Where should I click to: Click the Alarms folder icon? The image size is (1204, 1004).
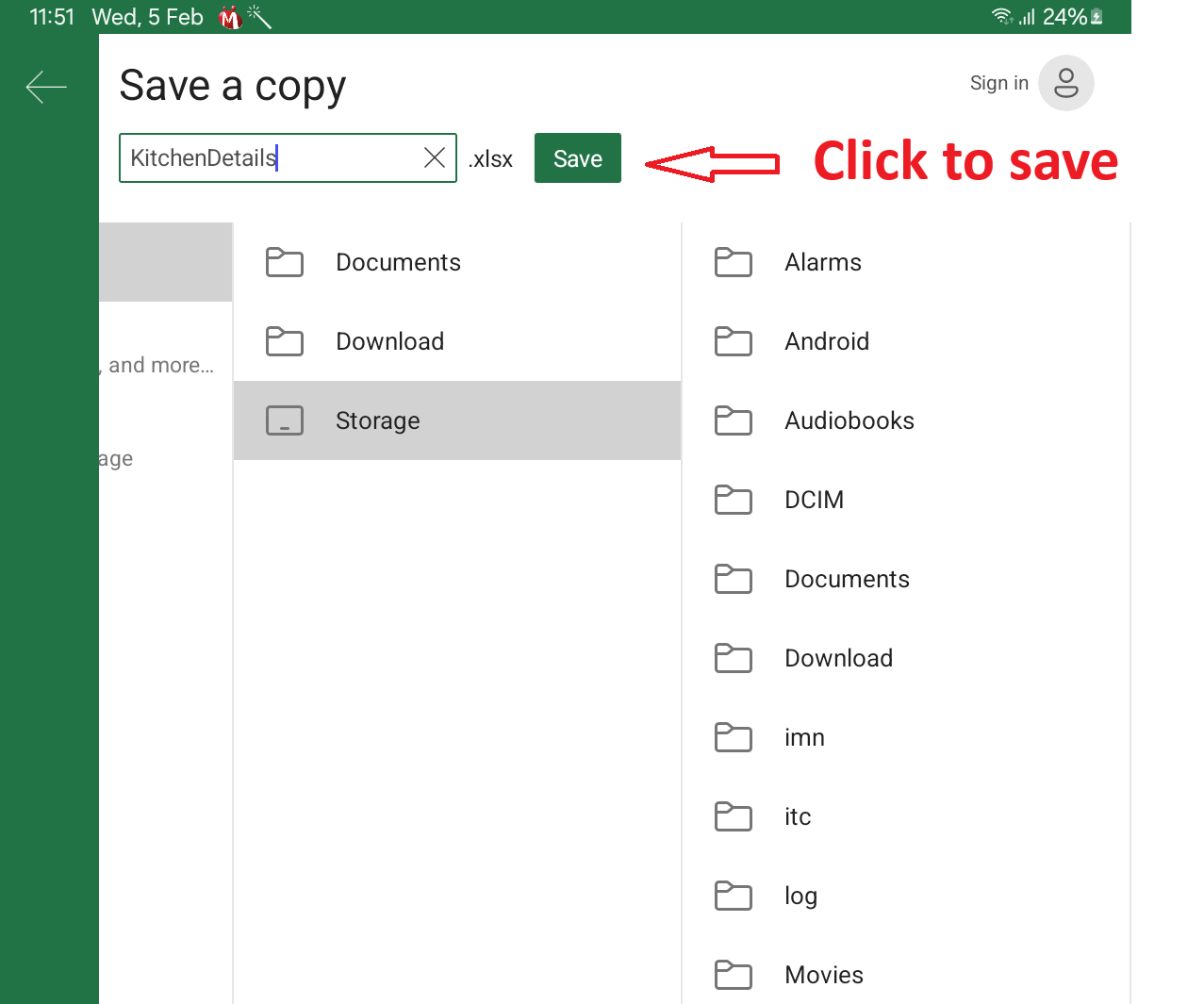734,262
